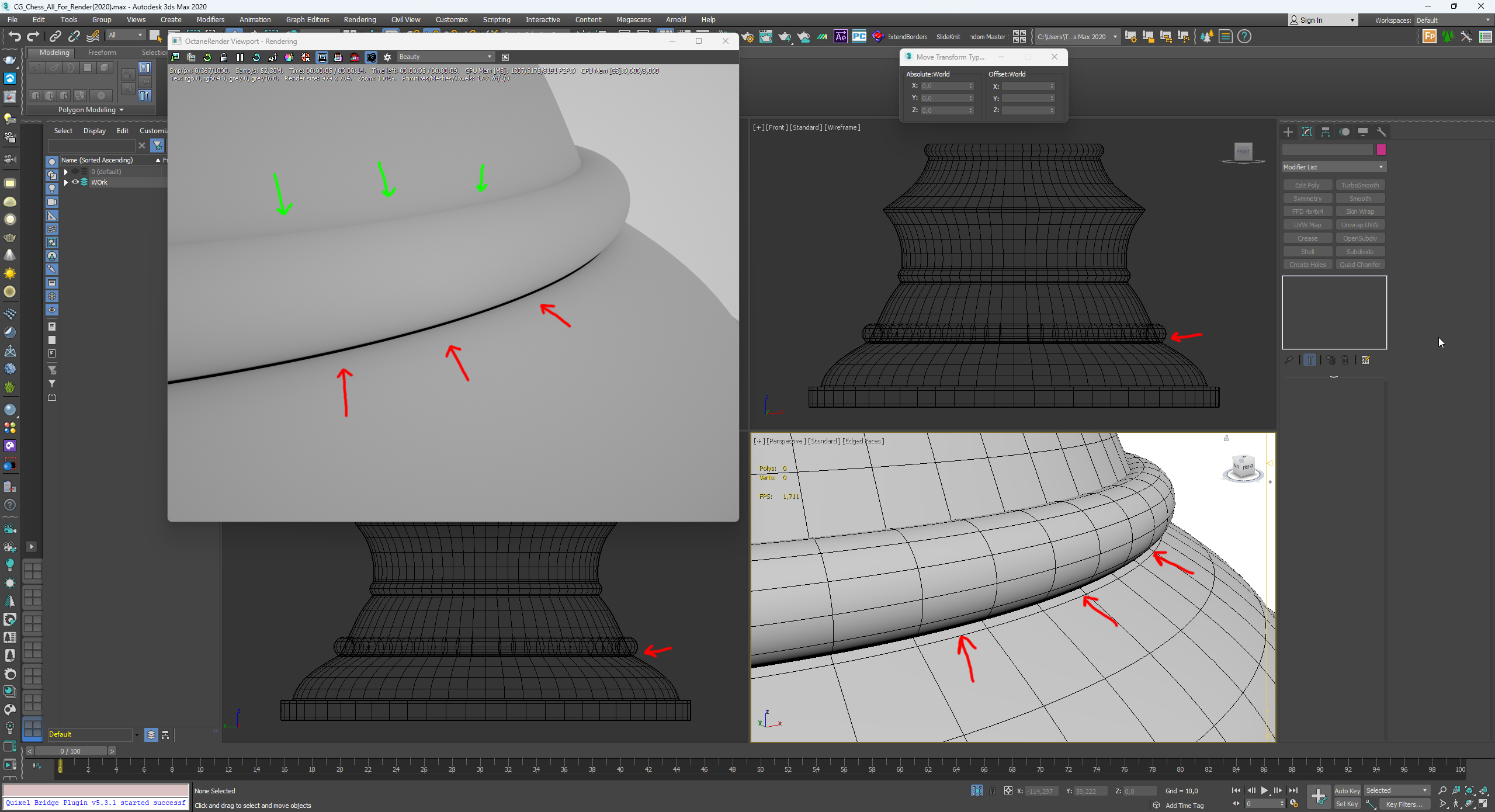Pause the Octane render
1495x812 pixels.
240,57
